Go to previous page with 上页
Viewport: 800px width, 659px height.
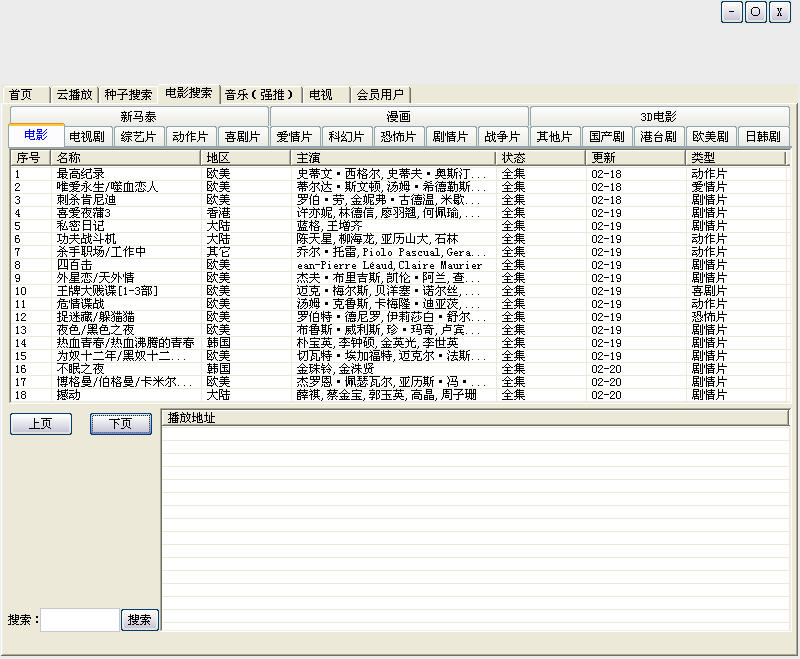coord(41,424)
